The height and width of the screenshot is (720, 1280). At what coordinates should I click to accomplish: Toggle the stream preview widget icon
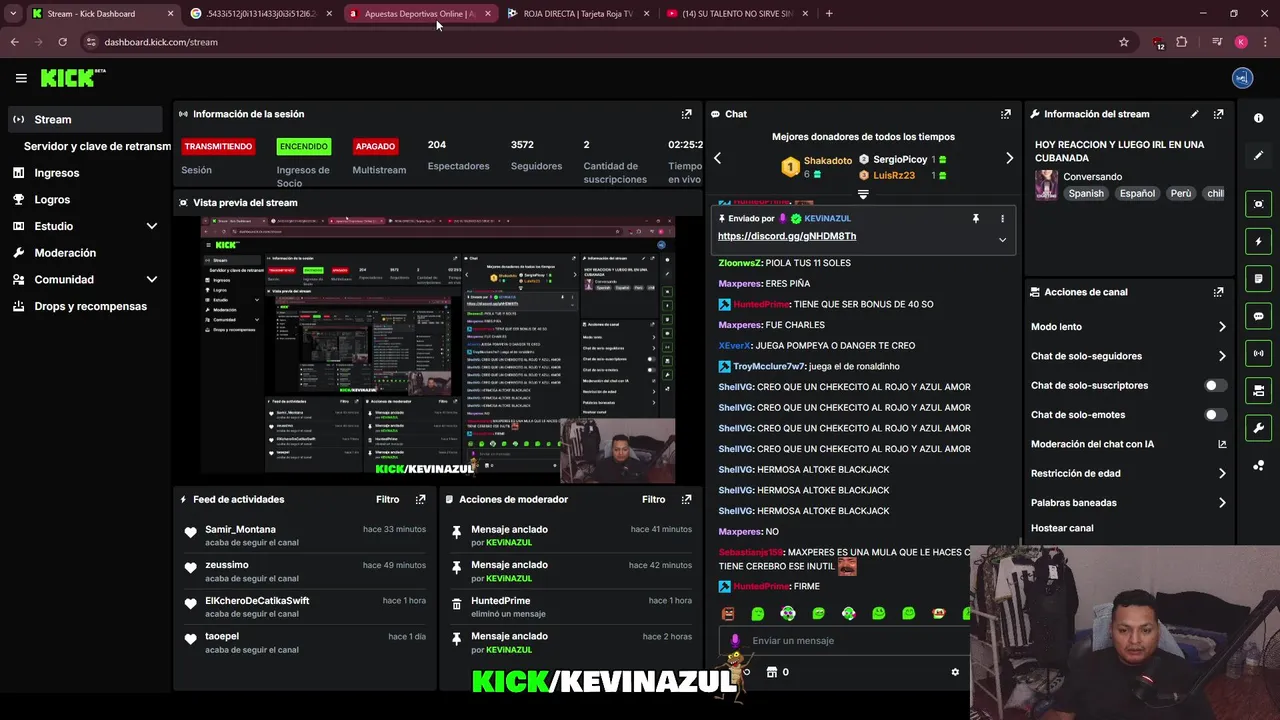[1258, 204]
